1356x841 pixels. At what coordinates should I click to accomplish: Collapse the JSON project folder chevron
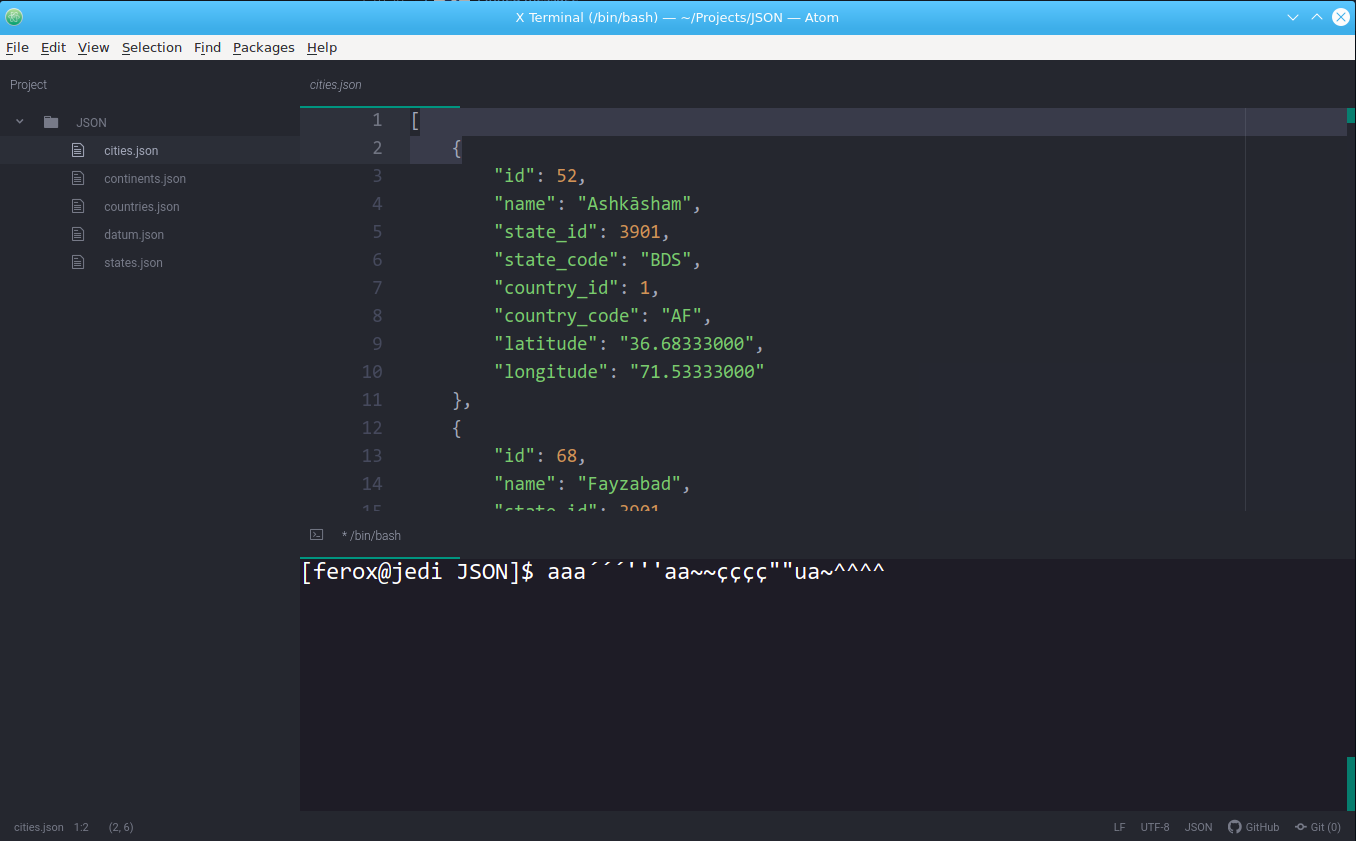[19, 122]
